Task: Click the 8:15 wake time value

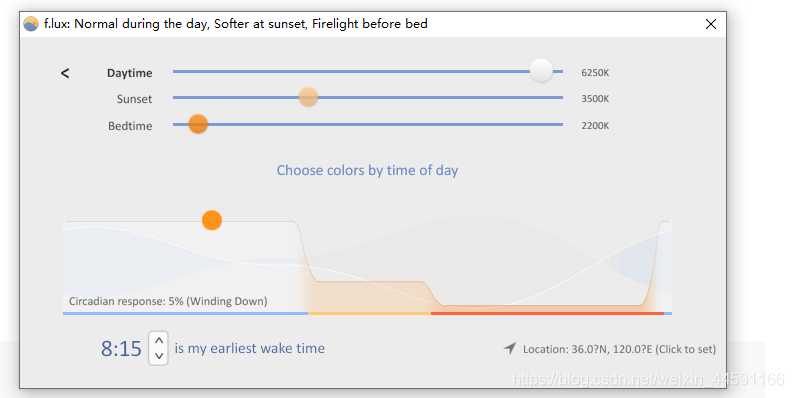Action: point(121,348)
